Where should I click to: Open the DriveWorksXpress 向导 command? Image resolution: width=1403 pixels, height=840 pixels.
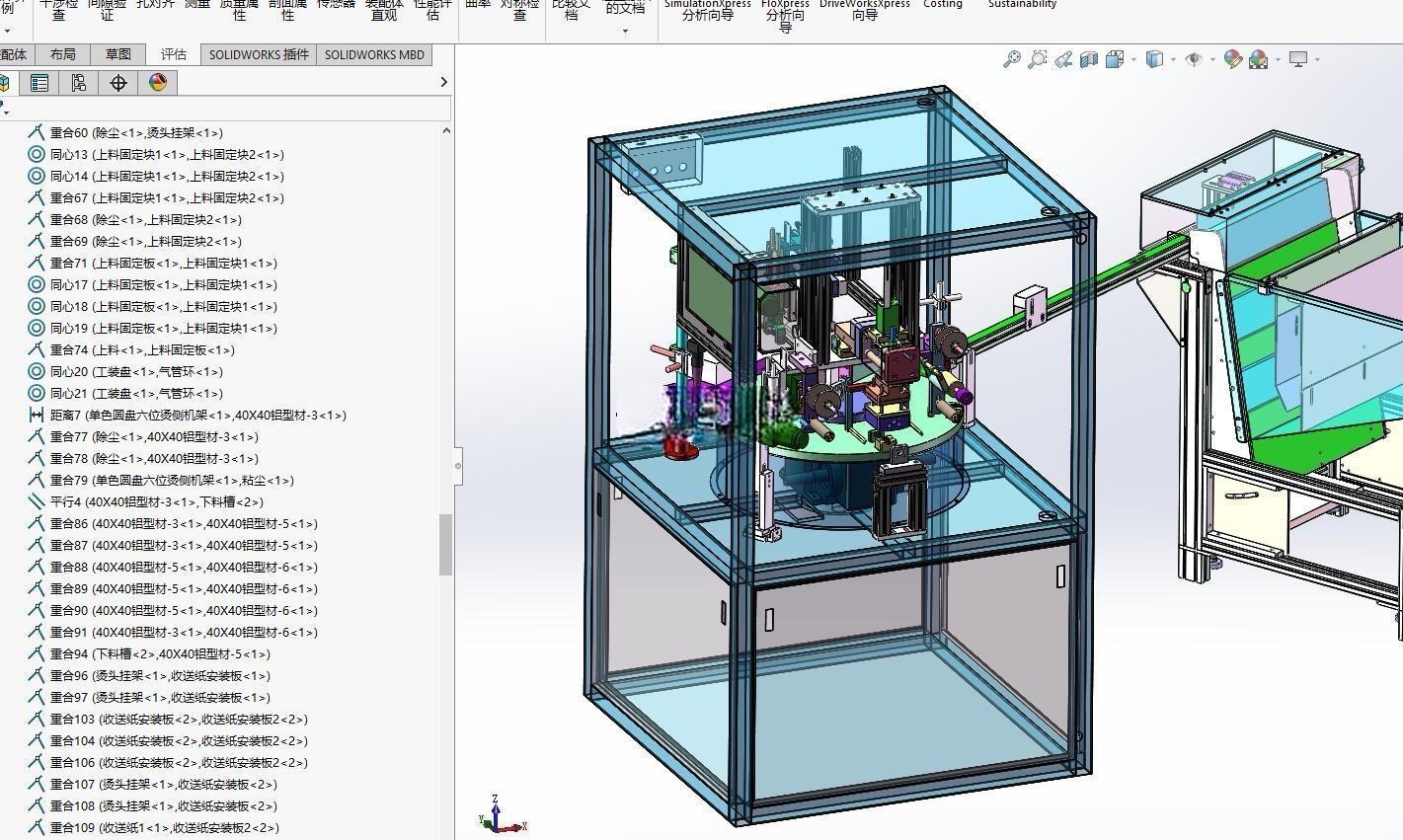[865, 10]
